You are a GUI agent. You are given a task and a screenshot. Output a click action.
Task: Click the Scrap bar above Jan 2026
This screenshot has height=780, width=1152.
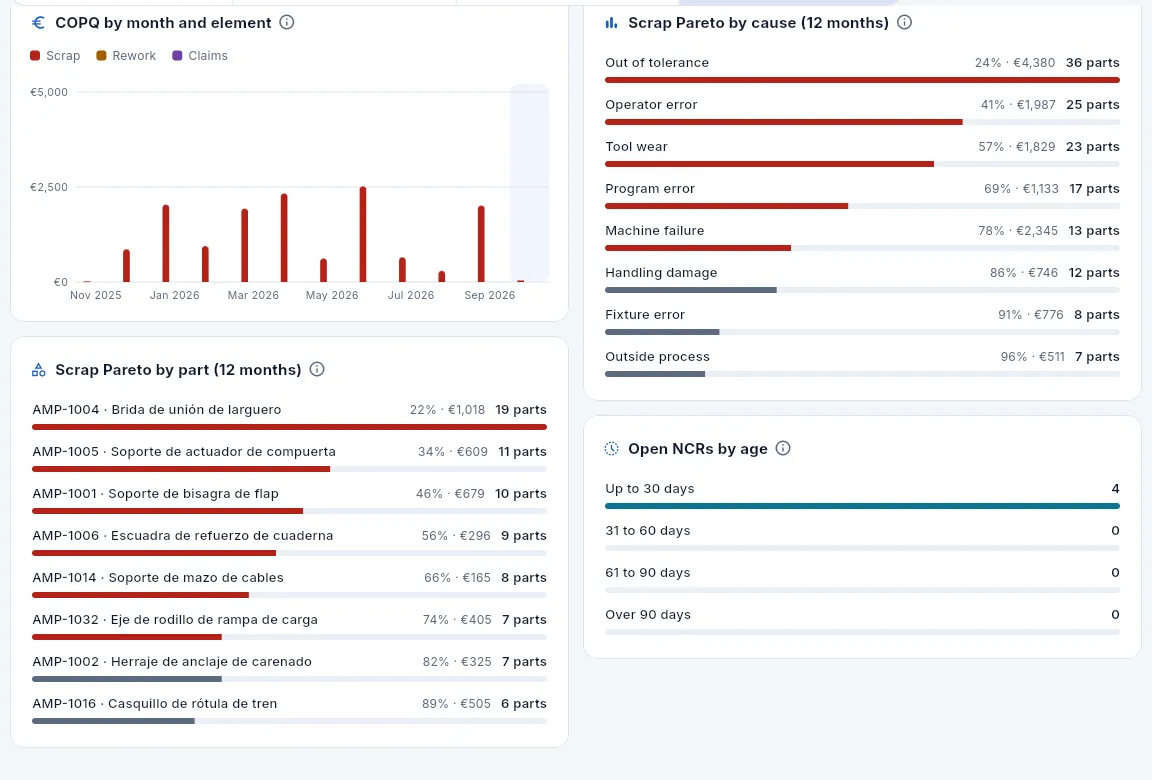[166, 243]
